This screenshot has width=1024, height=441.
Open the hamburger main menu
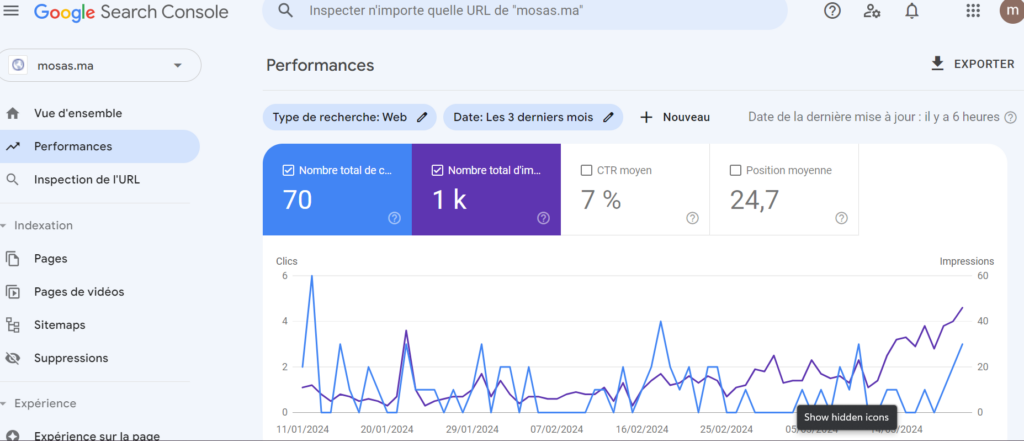point(12,12)
